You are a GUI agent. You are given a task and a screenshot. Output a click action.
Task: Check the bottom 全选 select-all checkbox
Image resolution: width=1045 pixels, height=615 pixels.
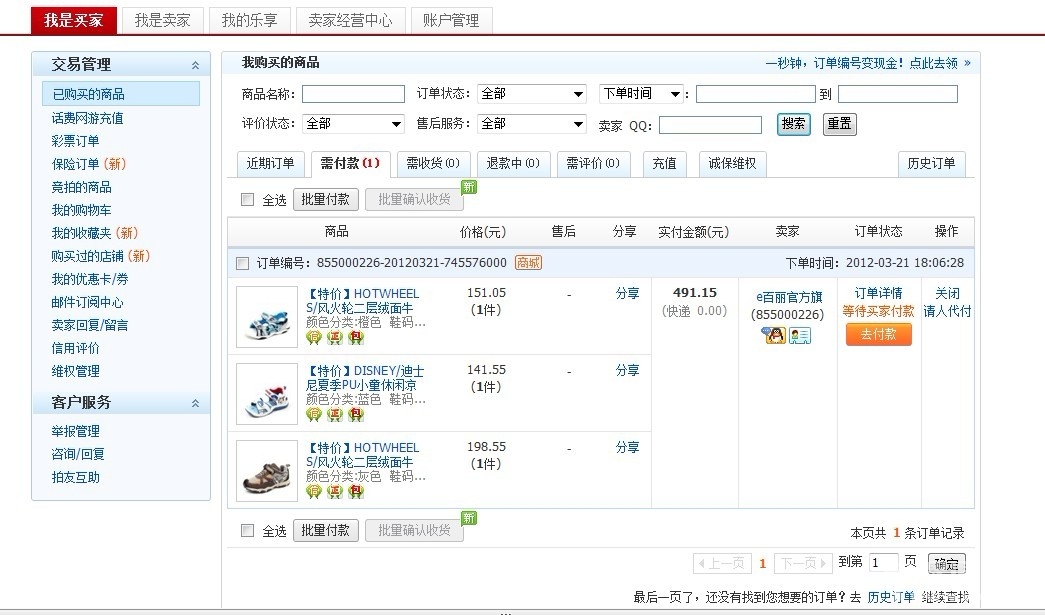pos(248,531)
